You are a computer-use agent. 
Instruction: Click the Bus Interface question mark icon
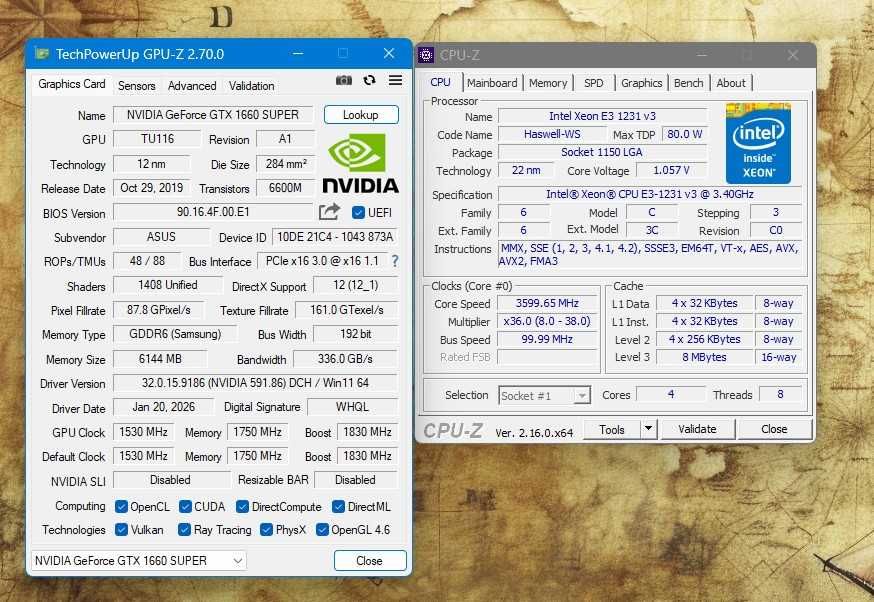pyautogui.click(x=395, y=261)
